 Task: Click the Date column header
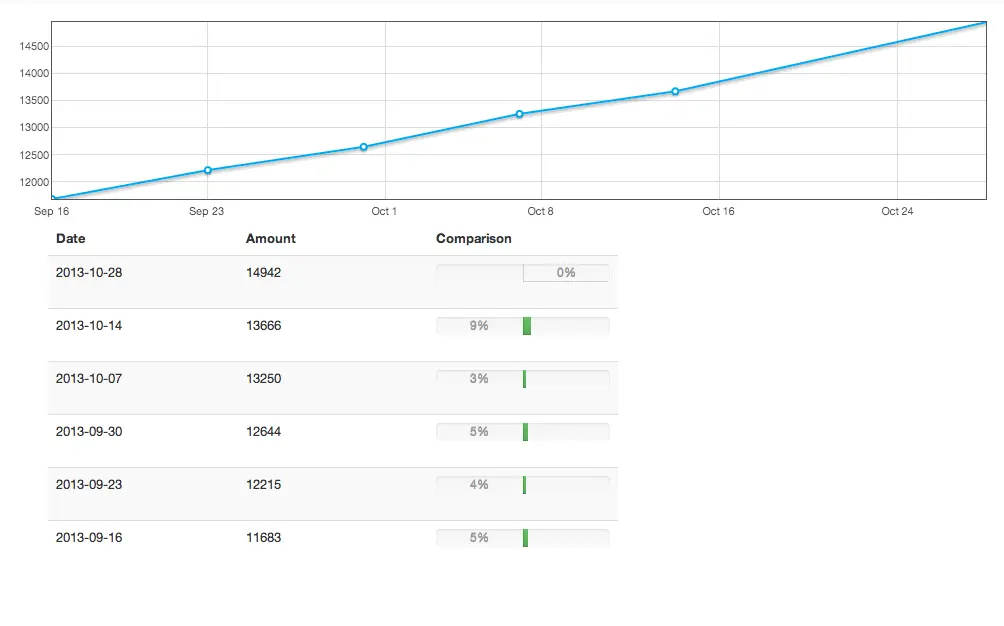[x=71, y=238]
